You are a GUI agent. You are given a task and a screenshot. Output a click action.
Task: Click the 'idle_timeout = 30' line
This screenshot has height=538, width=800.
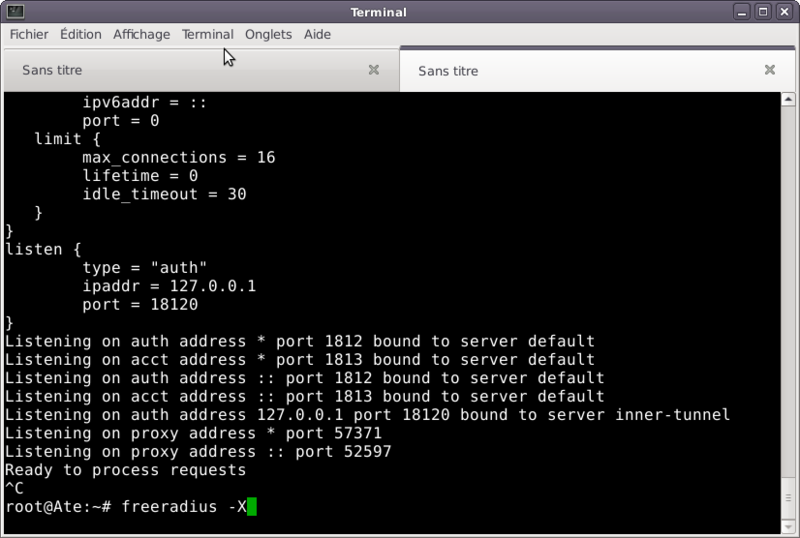pos(164,194)
